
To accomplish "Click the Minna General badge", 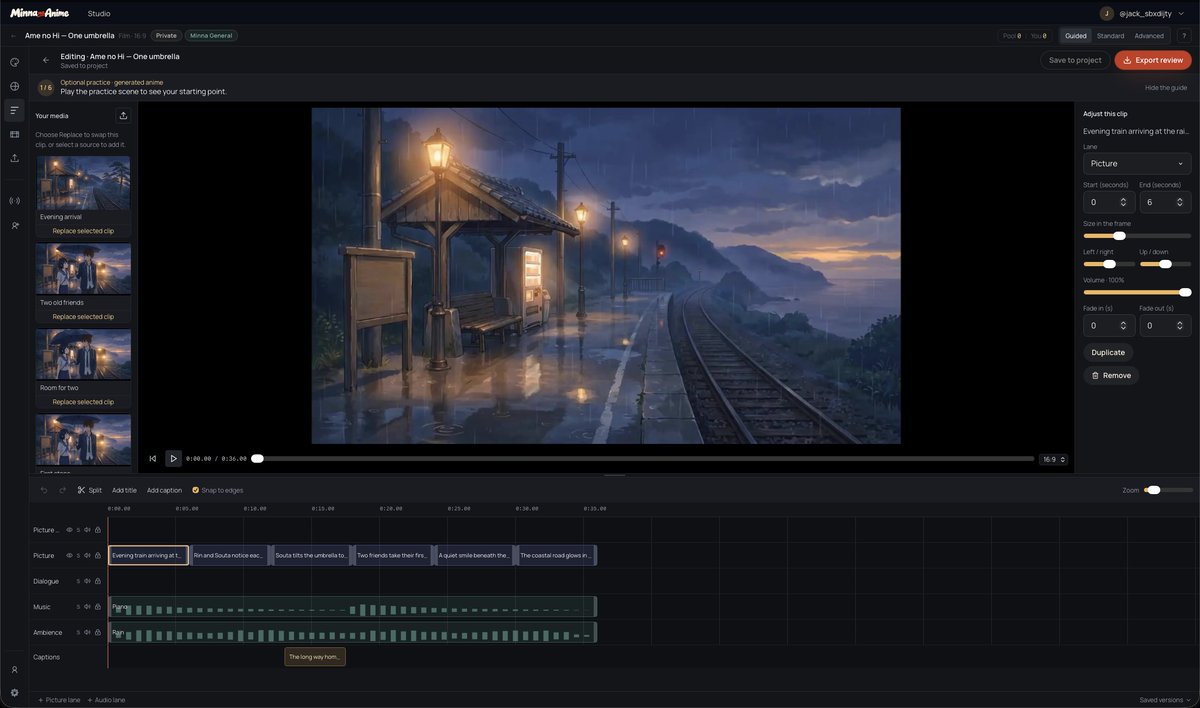I will (x=211, y=36).
